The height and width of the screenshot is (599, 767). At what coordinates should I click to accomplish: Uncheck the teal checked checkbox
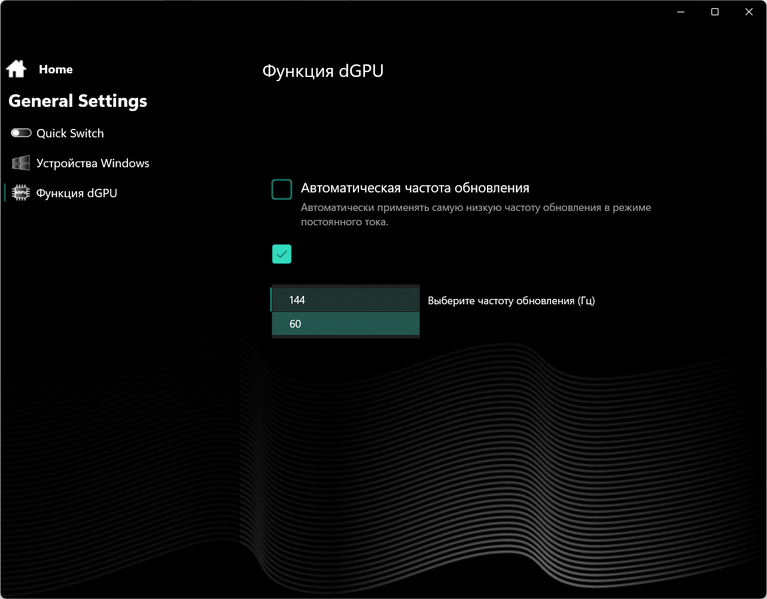(282, 254)
